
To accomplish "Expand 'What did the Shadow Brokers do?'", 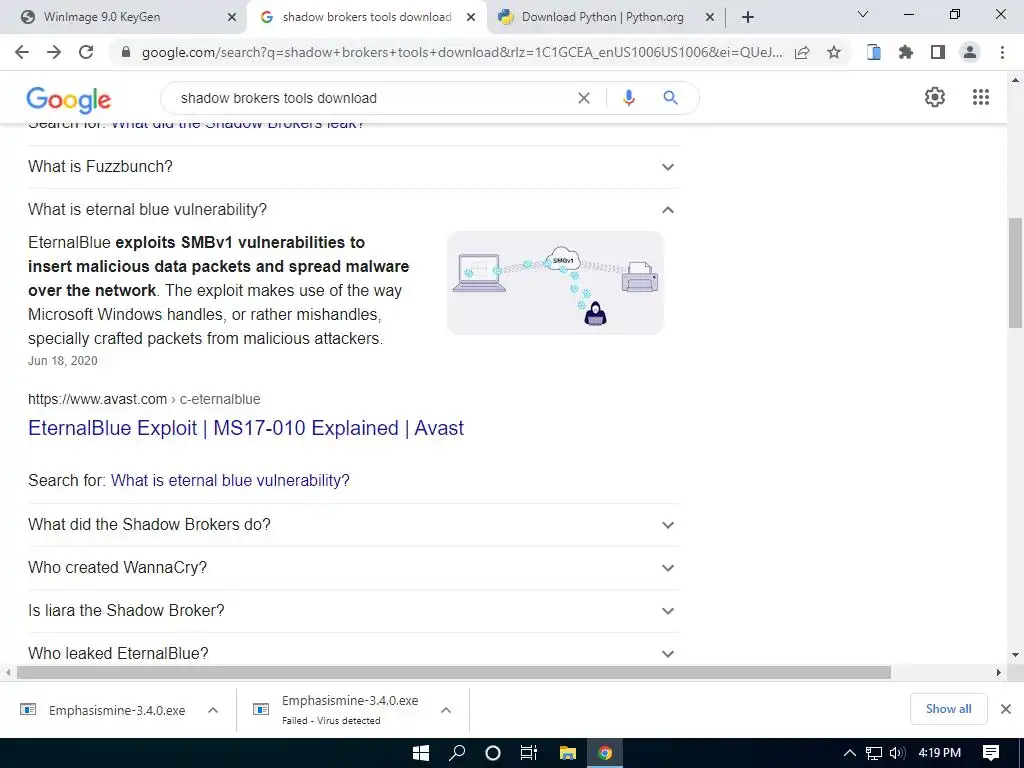I will (x=353, y=524).
